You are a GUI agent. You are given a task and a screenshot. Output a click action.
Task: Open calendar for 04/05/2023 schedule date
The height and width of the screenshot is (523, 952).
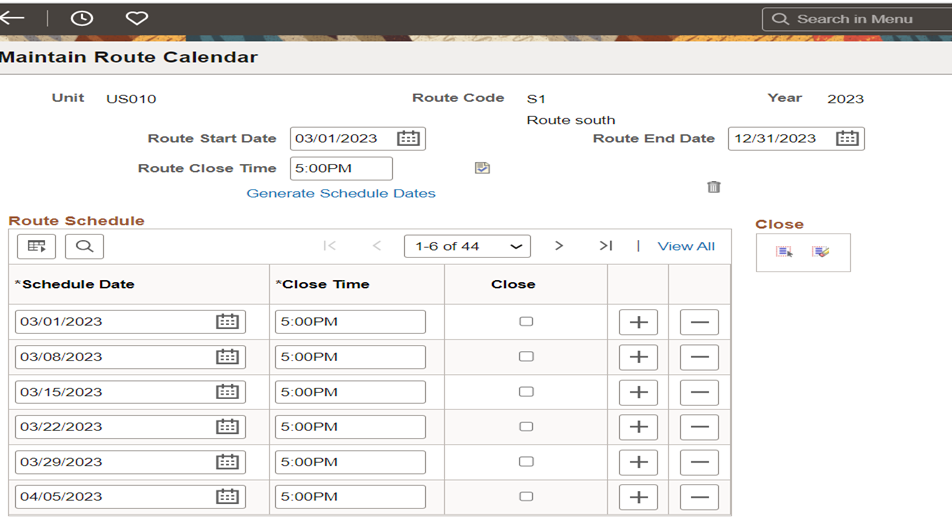(228, 496)
